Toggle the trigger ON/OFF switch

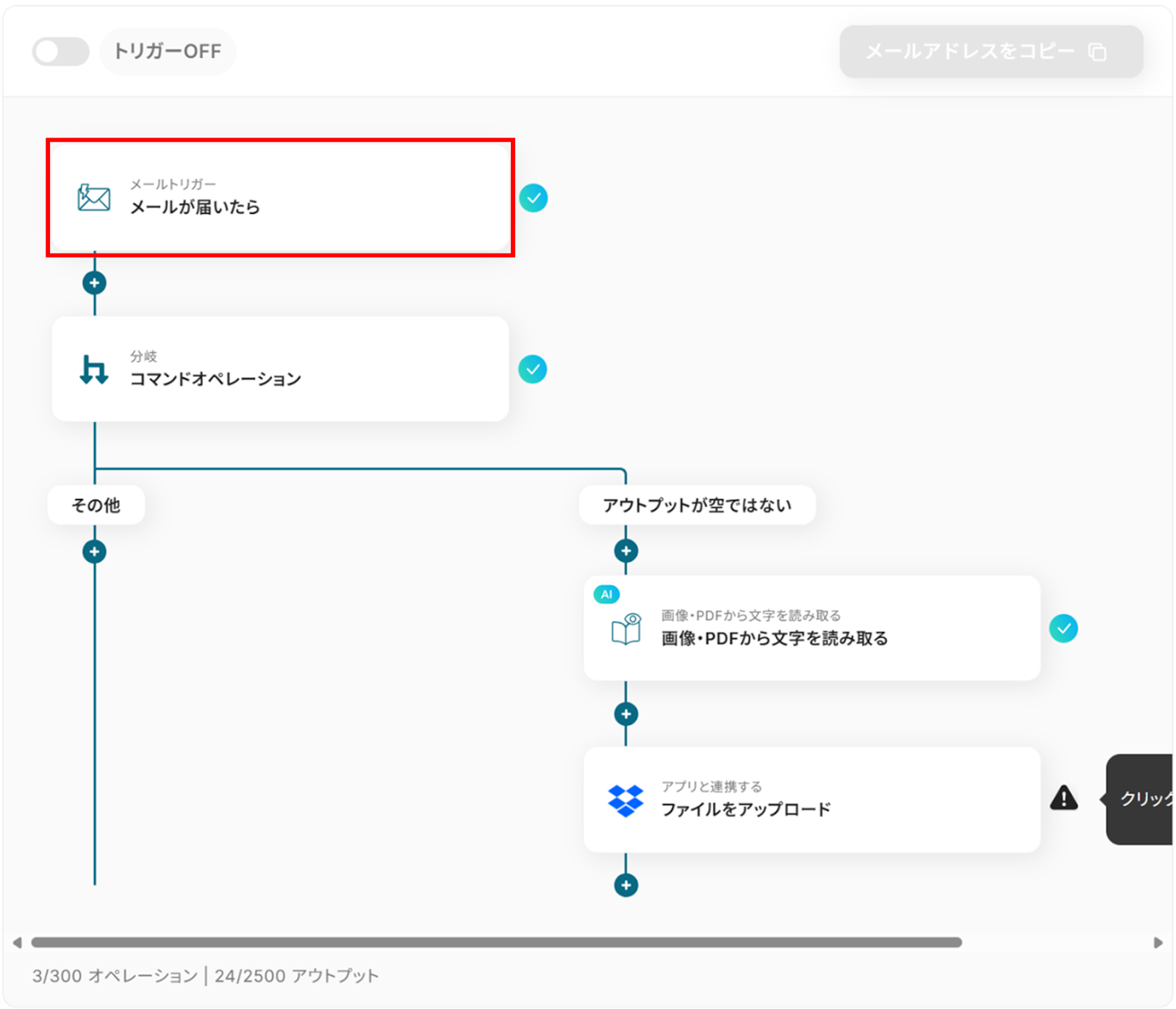(60, 51)
